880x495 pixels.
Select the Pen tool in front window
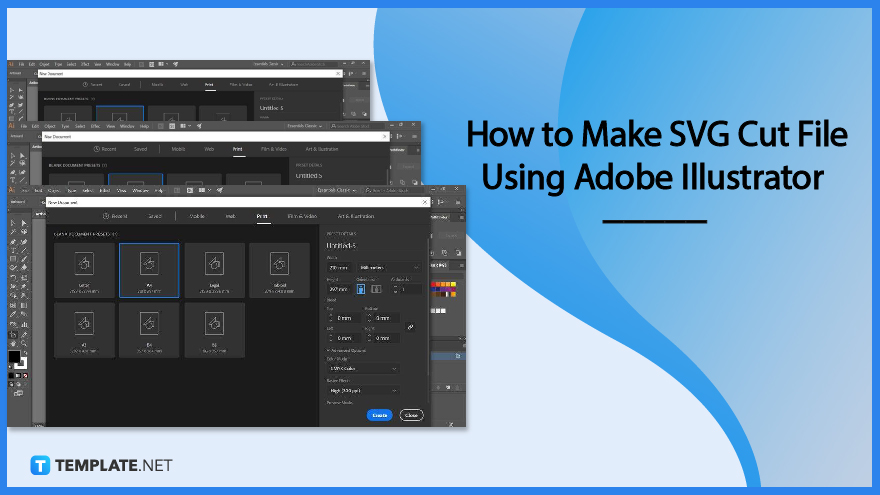click(x=13, y=242)
